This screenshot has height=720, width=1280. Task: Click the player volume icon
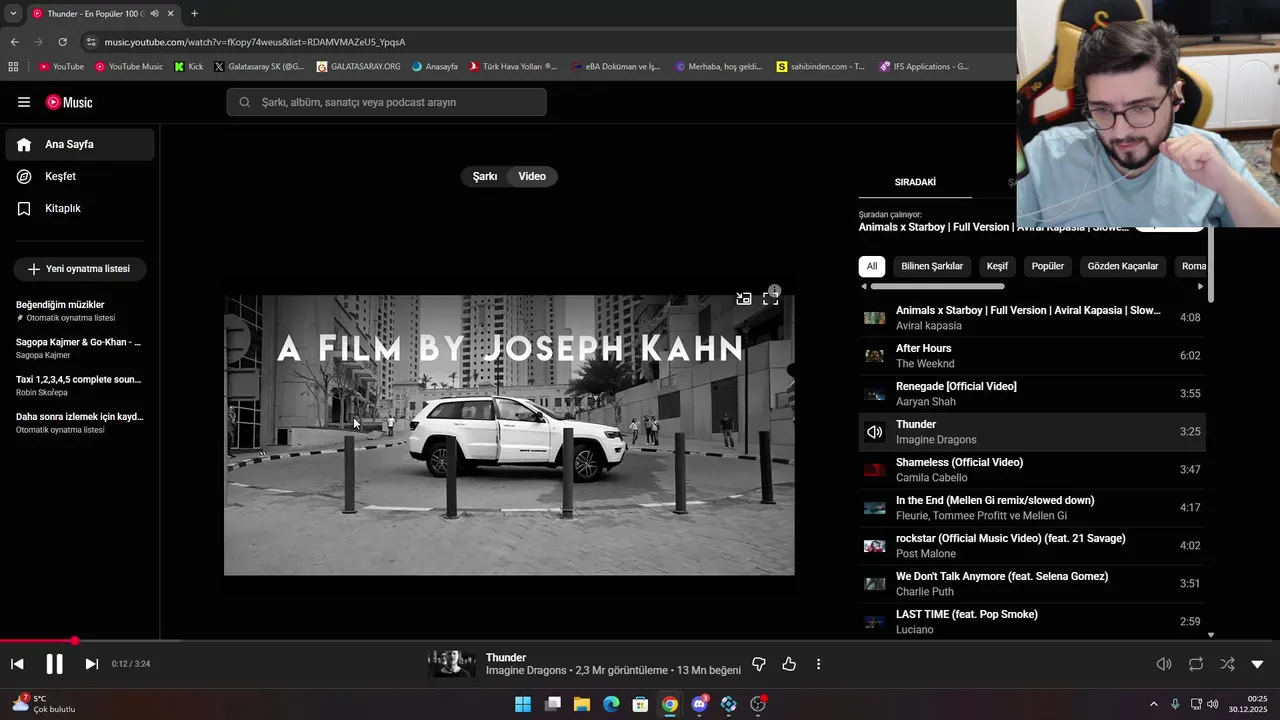tap(1164, 664)
